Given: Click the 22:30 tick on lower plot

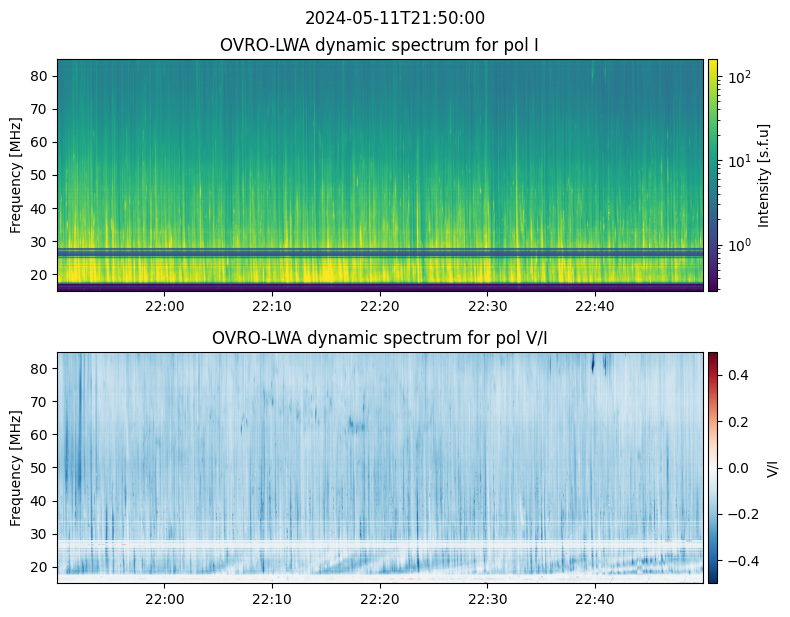Looking at the screenshot, I should 488,599.
